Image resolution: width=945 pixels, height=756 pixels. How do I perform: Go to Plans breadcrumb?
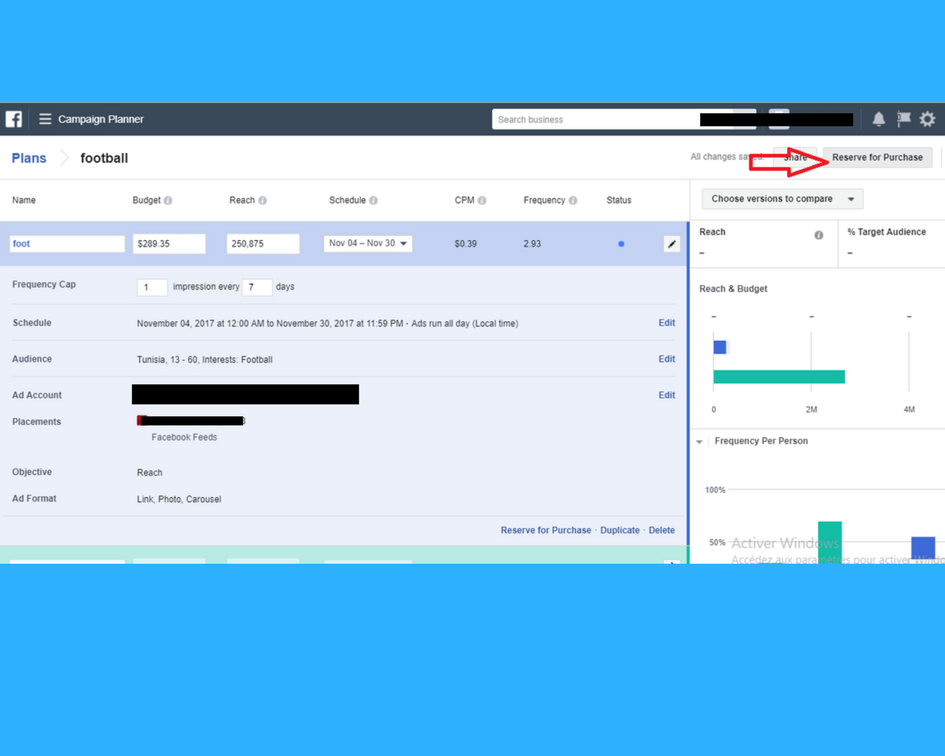point(29,158)
